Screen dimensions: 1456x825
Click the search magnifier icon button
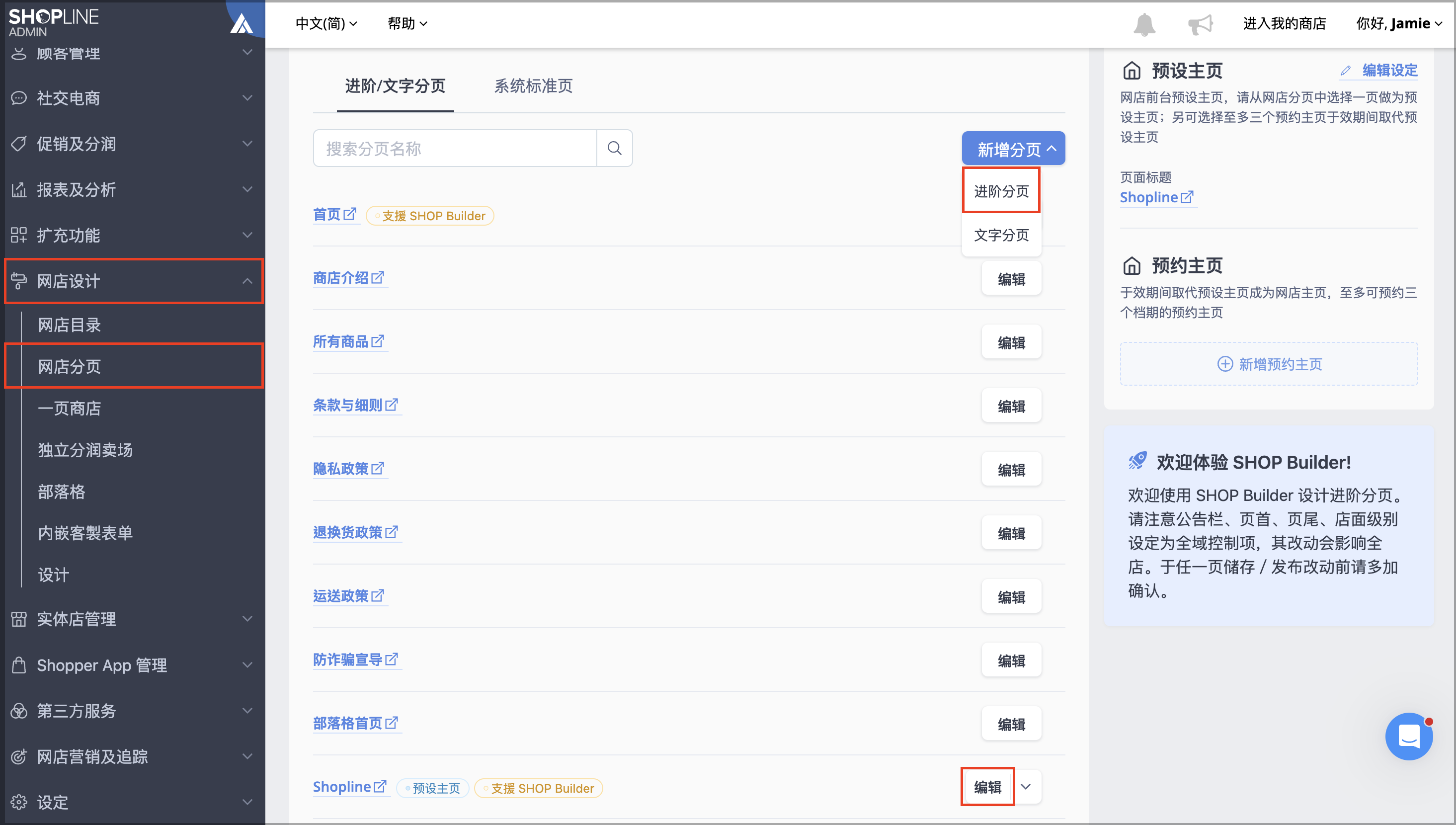pos(614,149)
